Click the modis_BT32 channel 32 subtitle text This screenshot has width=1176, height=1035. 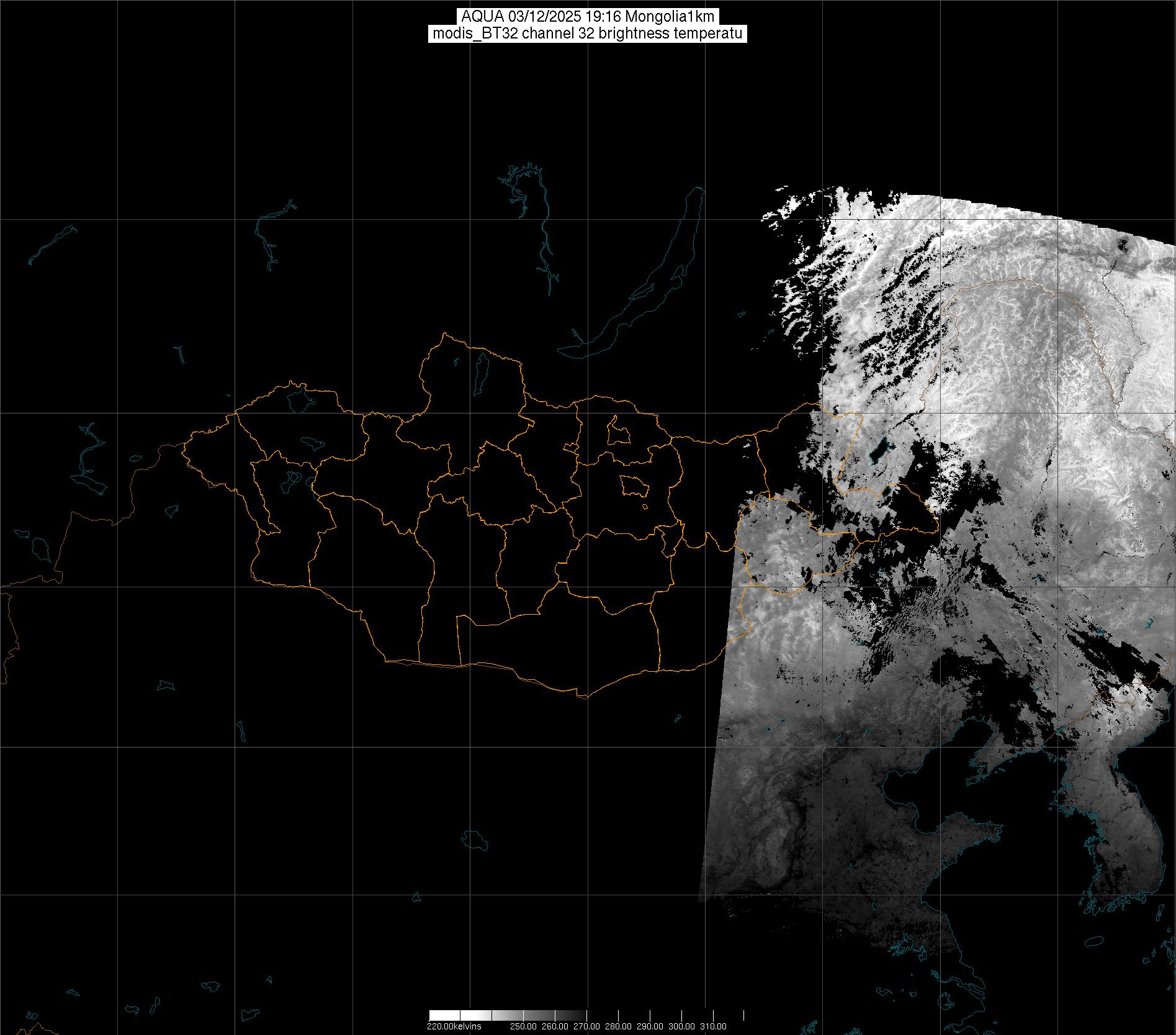pyautogui.click(x=587, y=34)
